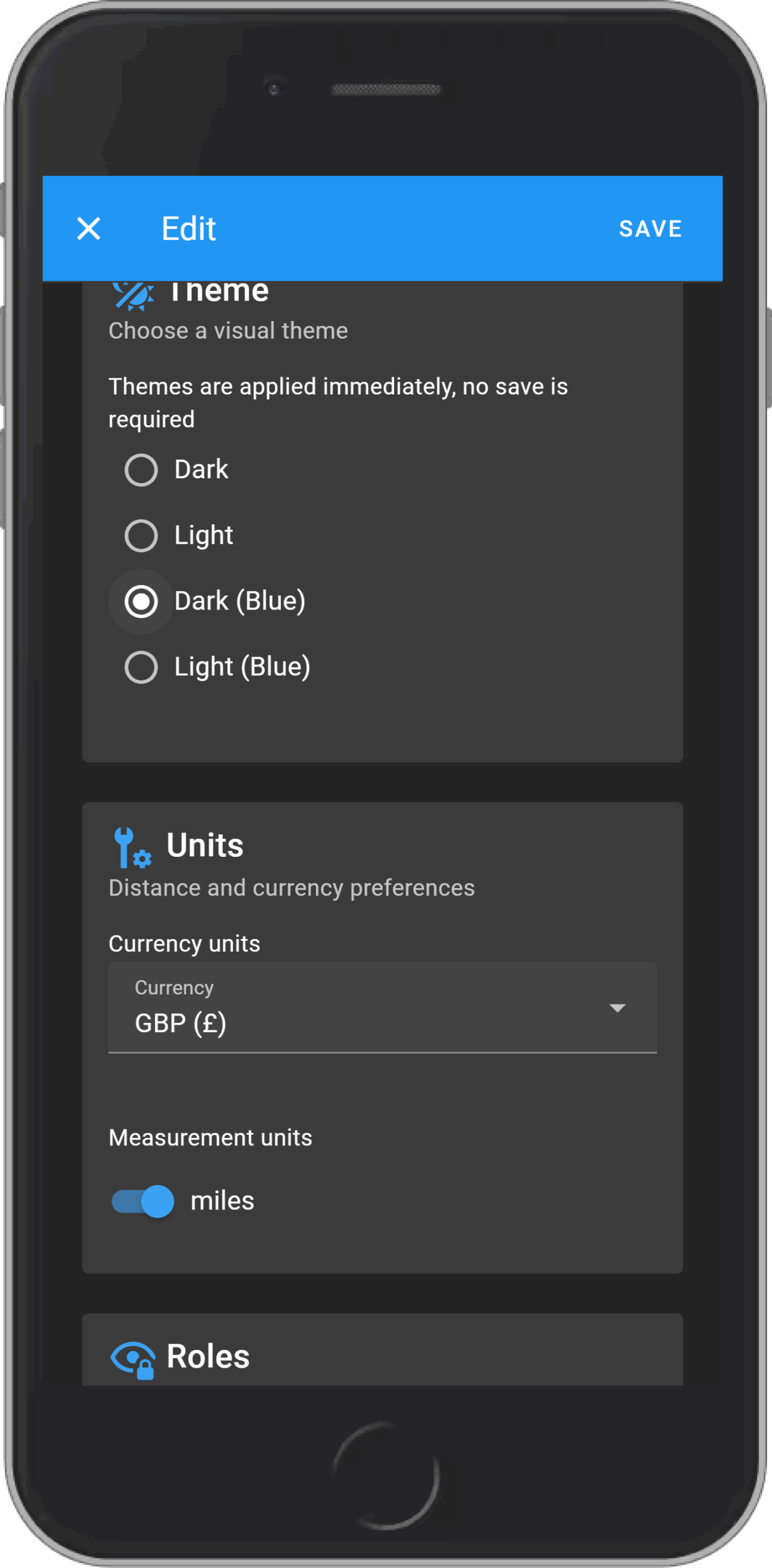Image resolution: width=772 pixels, height=1568 pixels.
Task: Click the "miles" label text
Action: point(222,1201)
